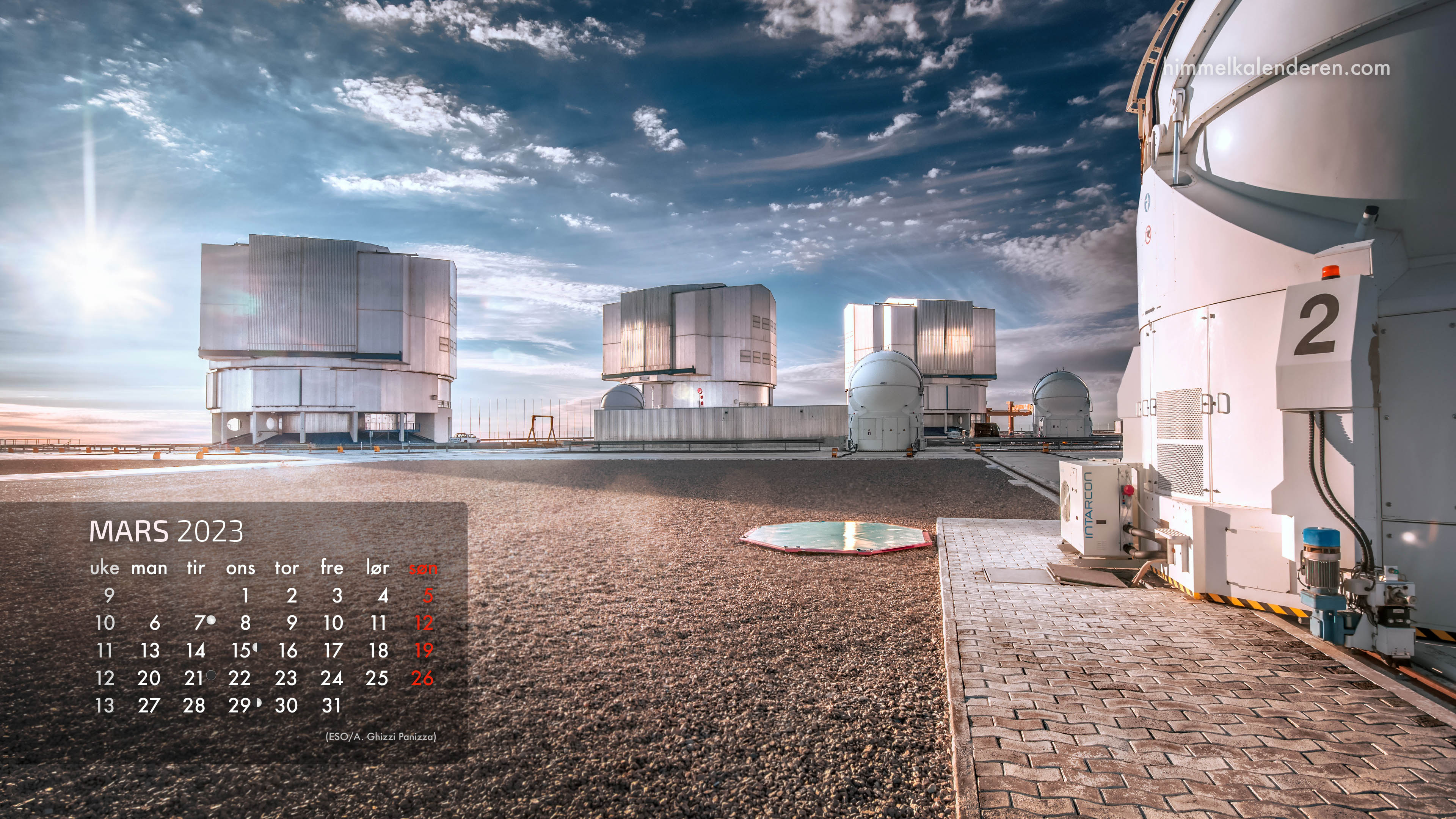Pick date 27 under man

click(x=149, y=705)
